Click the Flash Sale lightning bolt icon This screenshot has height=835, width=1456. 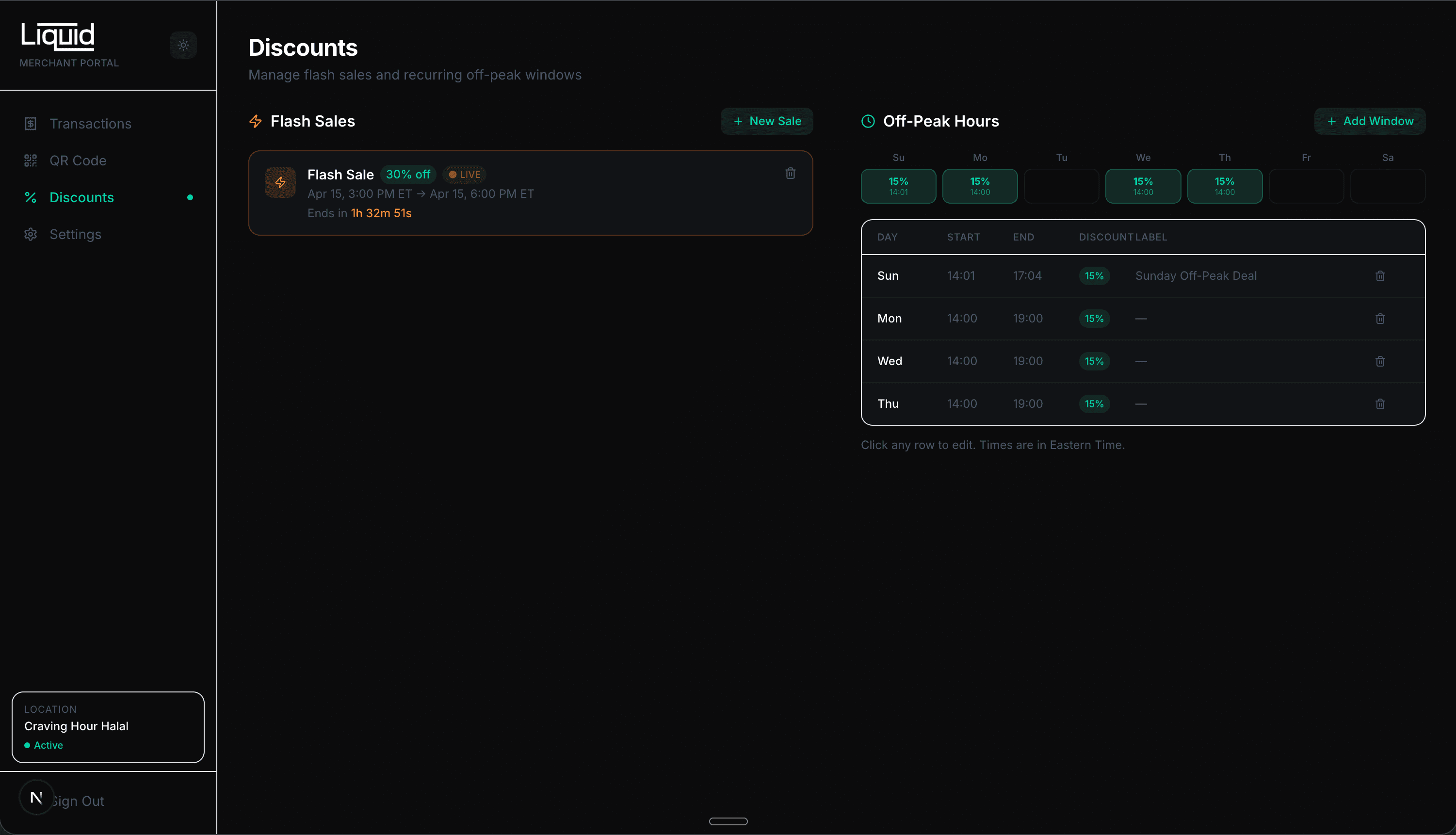click(x=280, y=182)
